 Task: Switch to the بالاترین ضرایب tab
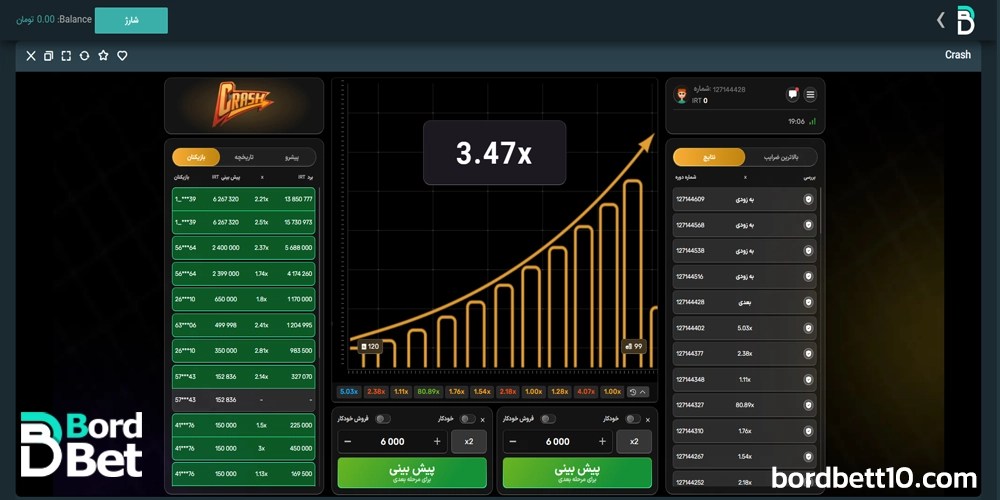point(781,157)
